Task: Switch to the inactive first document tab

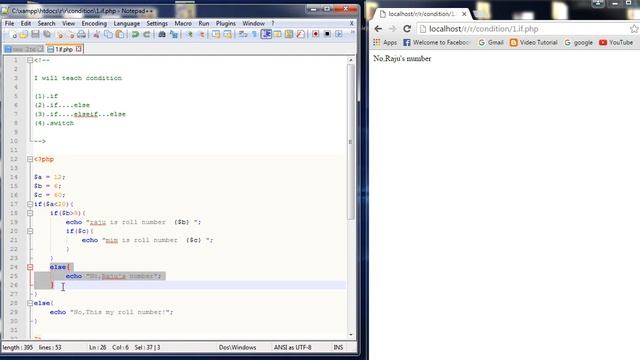Action: [x=24, y=49]
